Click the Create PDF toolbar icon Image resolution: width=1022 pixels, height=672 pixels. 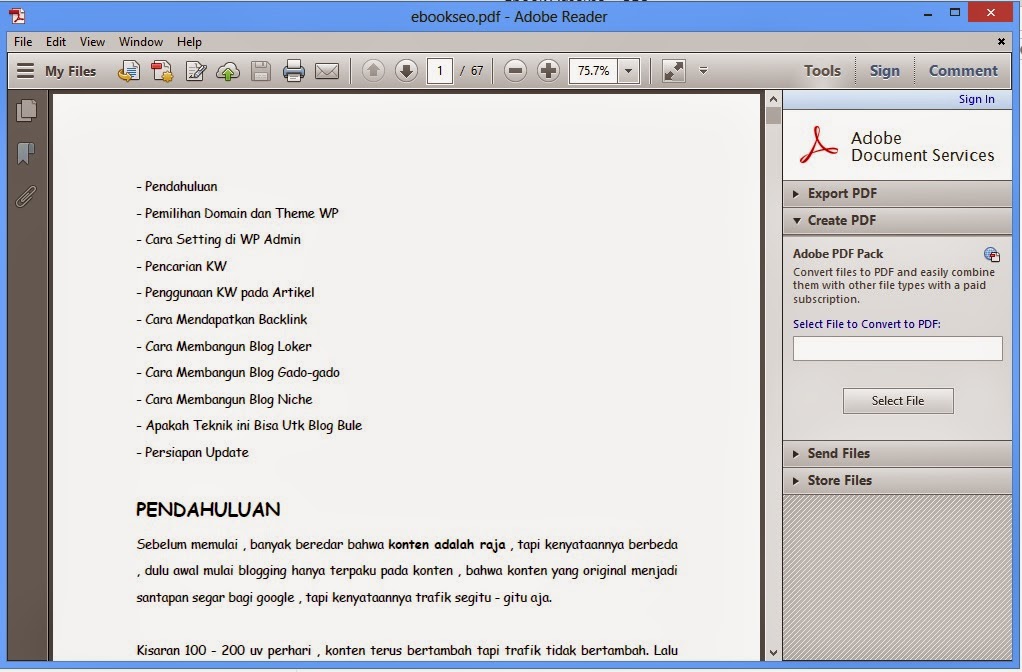[x=162, y=70]
